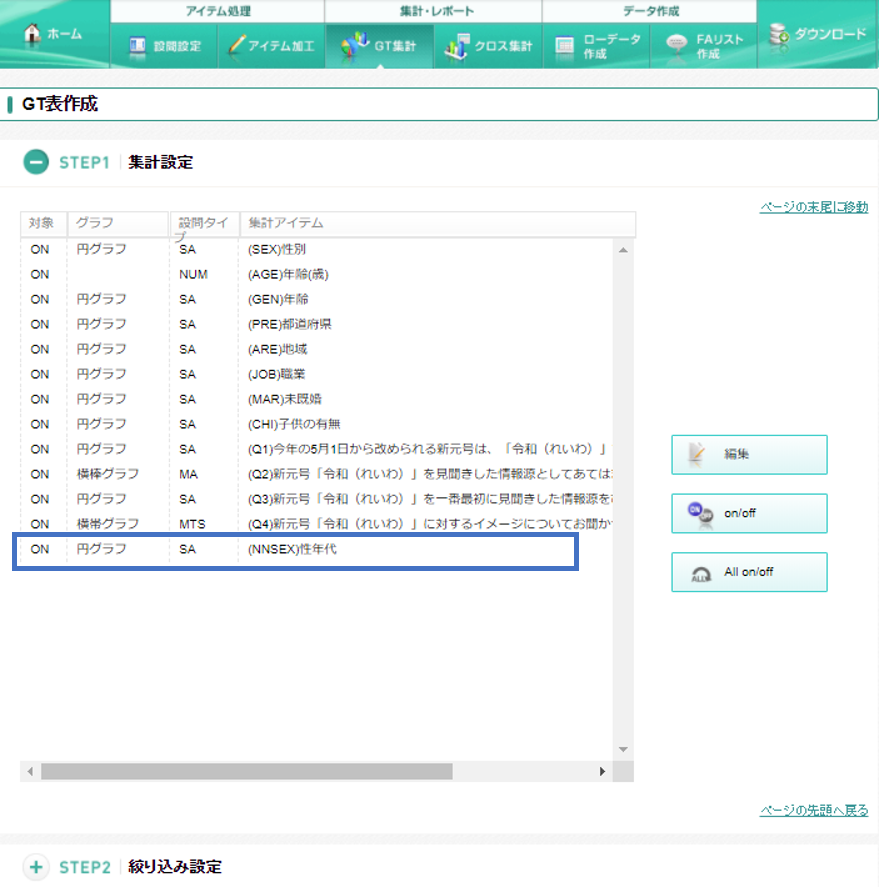Image resolution: width=879 pixels, height=887 pixels.
Task: Select the (GEN)年齢 row
Action: tap(316, 299)
